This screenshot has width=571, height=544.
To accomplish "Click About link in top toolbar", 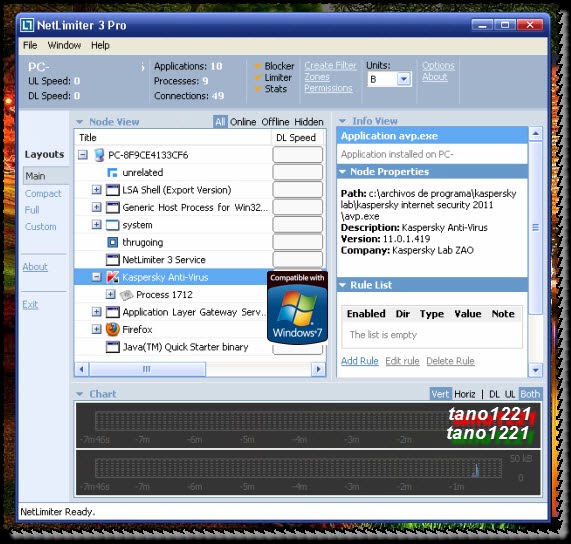I will pos(434,77).
